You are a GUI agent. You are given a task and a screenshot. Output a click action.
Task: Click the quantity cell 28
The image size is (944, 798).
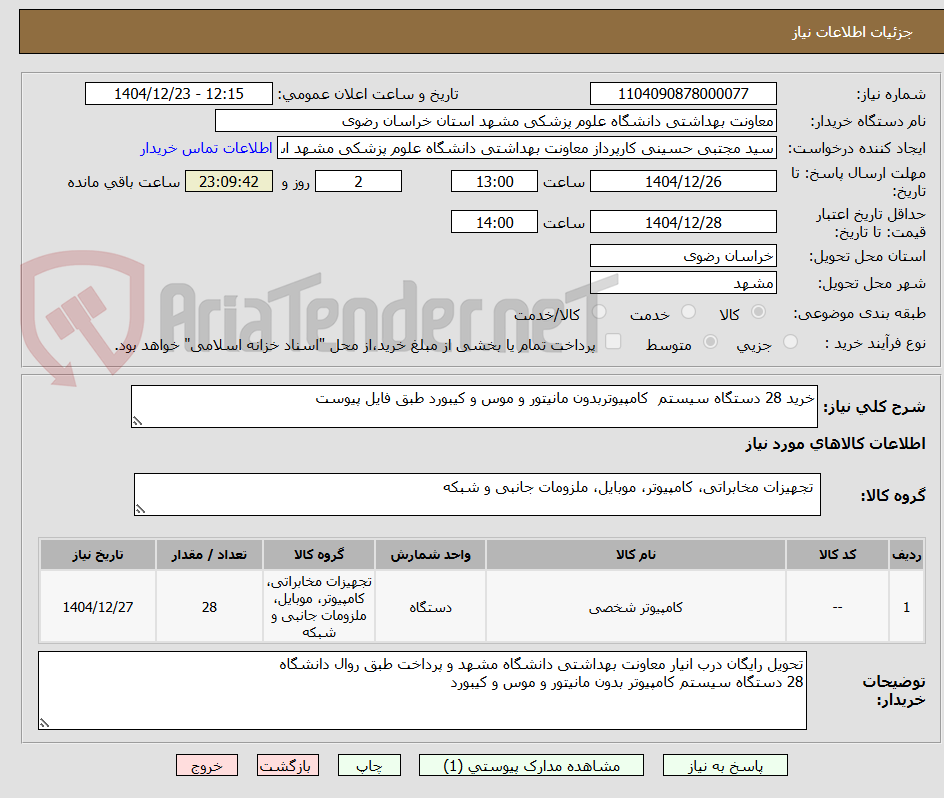click(x=209, y=607)
